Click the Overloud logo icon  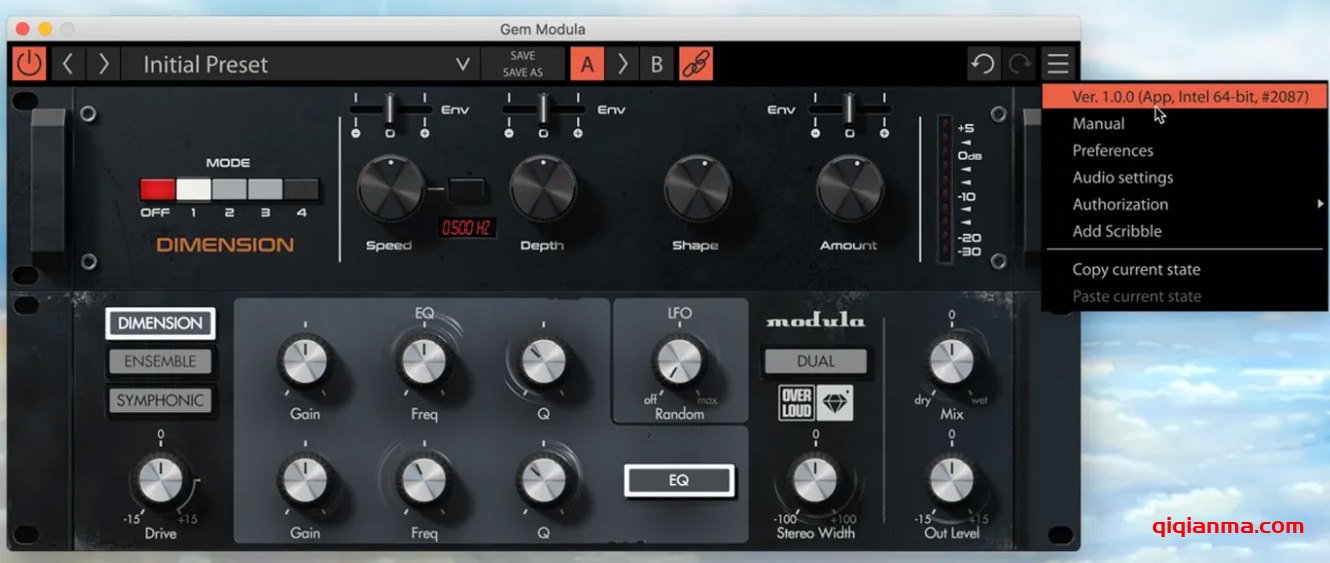point(796,403)
